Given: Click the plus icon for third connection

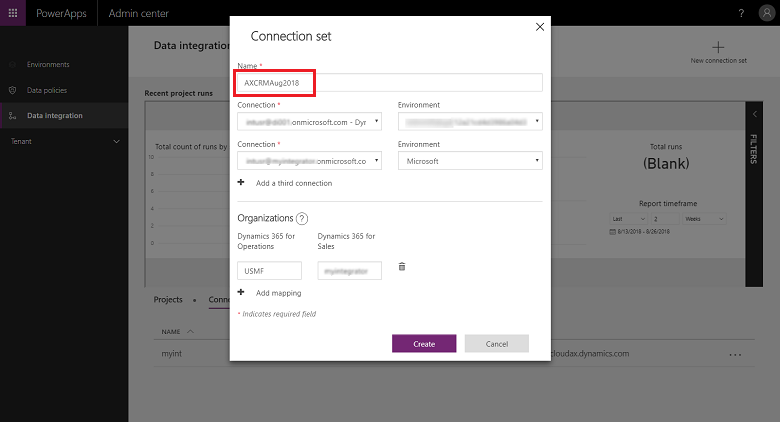Looking at the screenshot, I should (241, 183).
